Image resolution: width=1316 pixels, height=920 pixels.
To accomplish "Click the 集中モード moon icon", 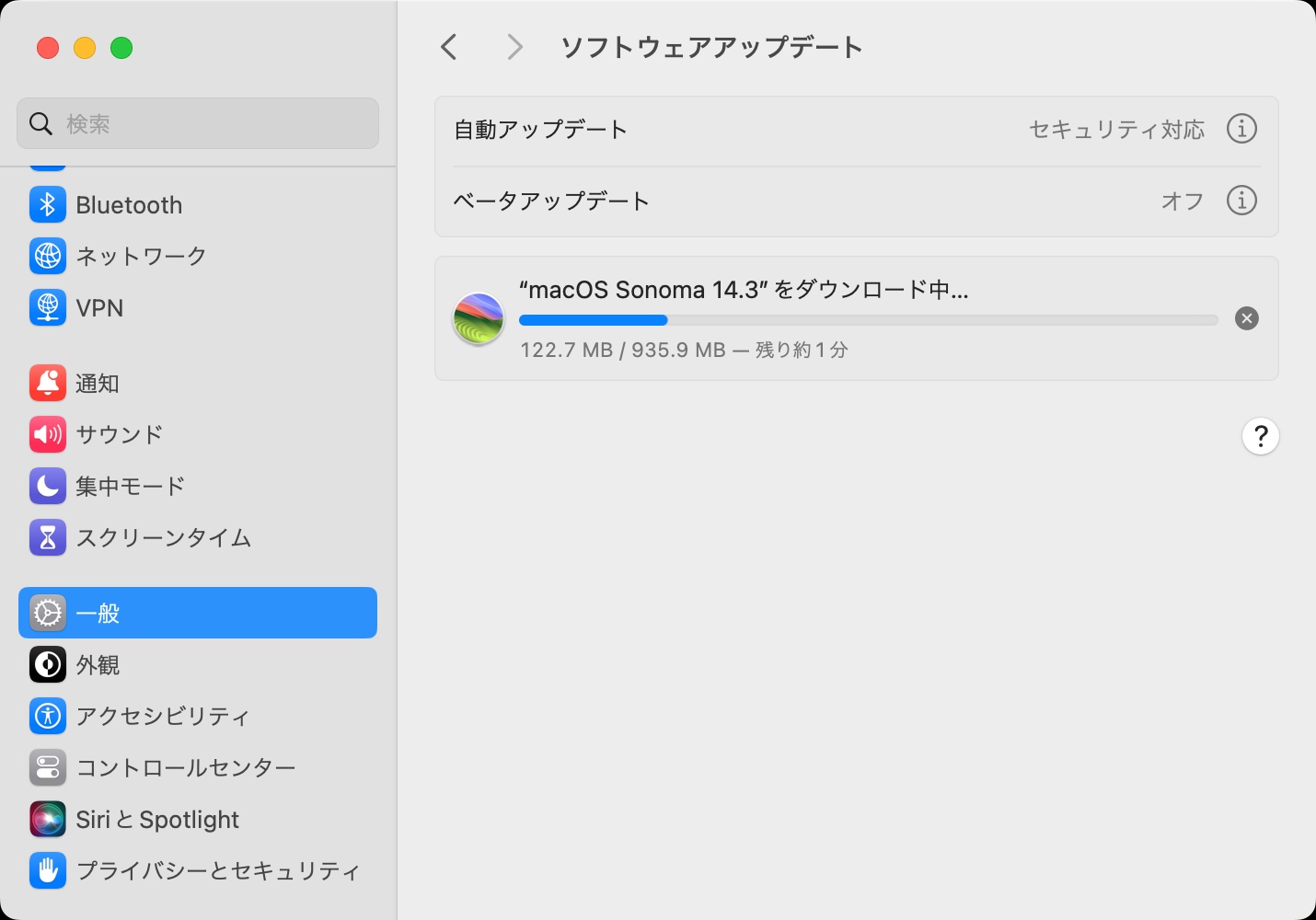I will point(48,486).
